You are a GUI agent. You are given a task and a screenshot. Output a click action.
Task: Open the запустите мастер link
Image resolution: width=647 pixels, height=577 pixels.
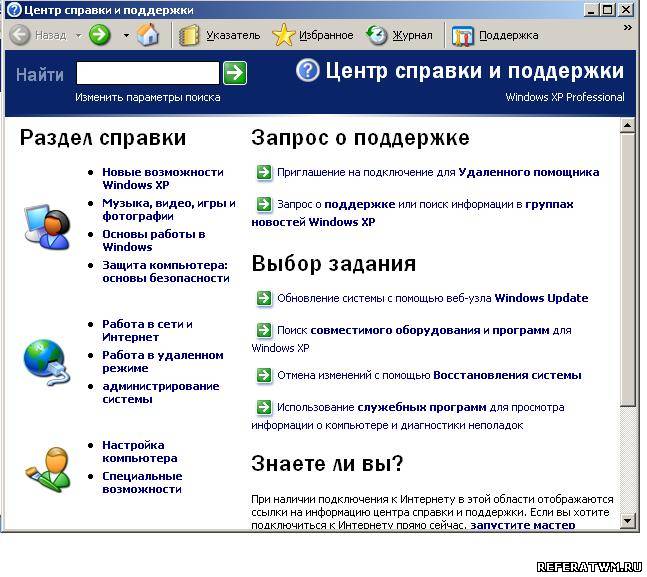[x=523, y=525]
